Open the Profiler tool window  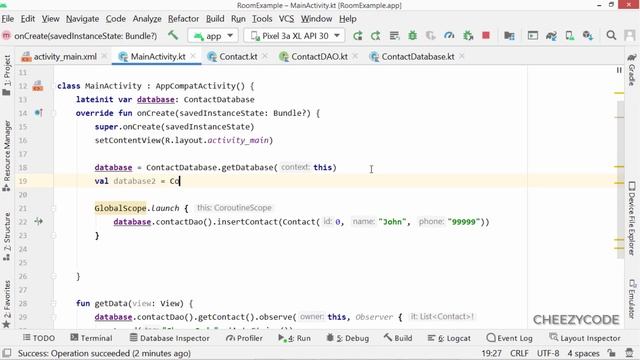244,338
